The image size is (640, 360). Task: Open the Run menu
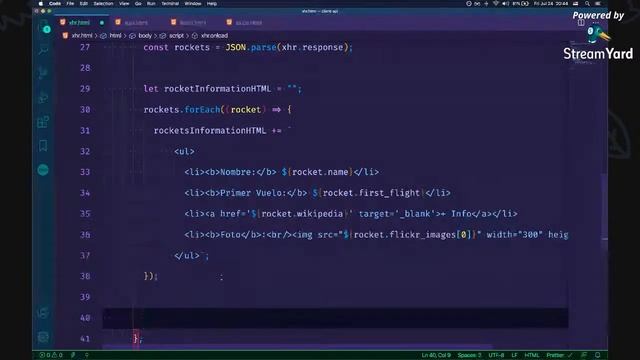pyautogui.click(x=151, y=3)
